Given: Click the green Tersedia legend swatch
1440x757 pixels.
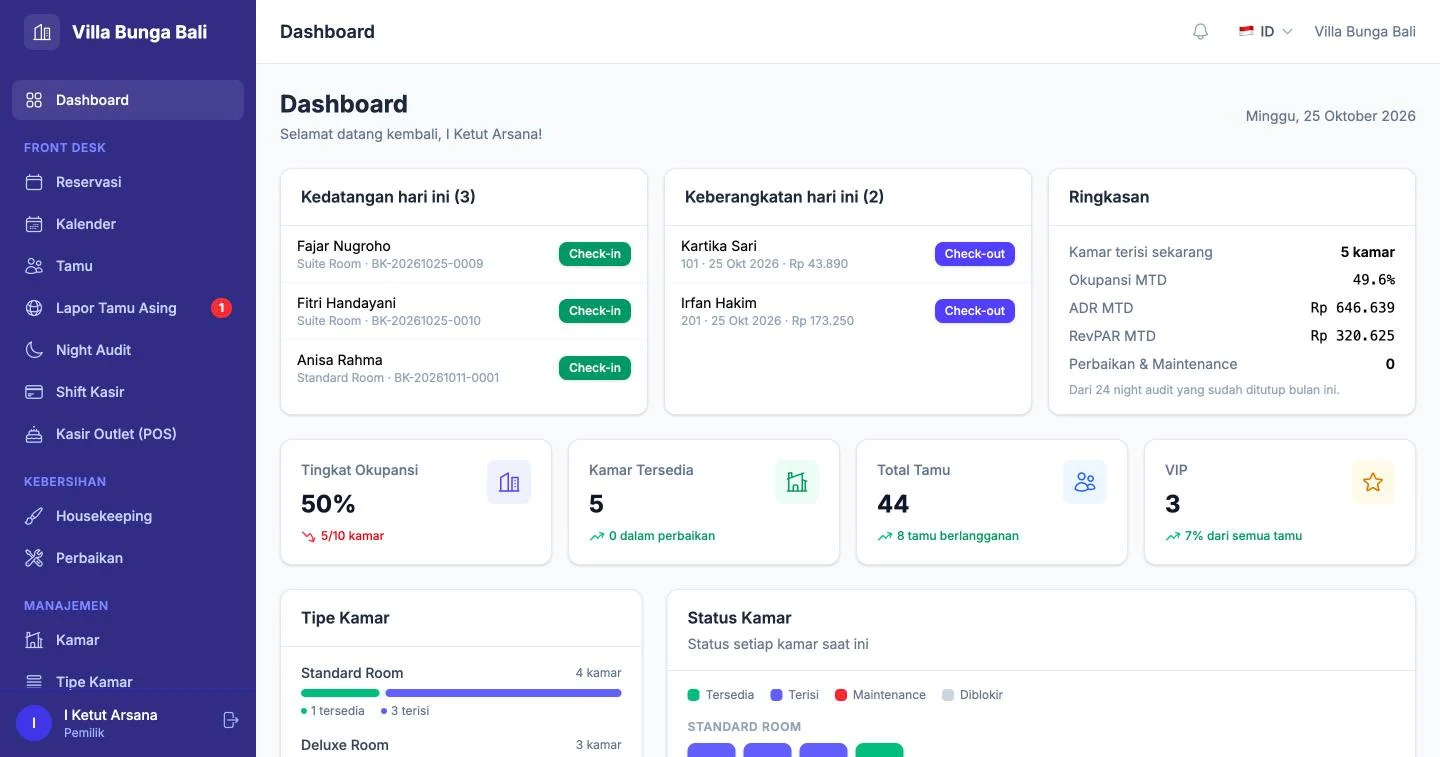Looking at the screenshot, I should [x=693, y=695].
